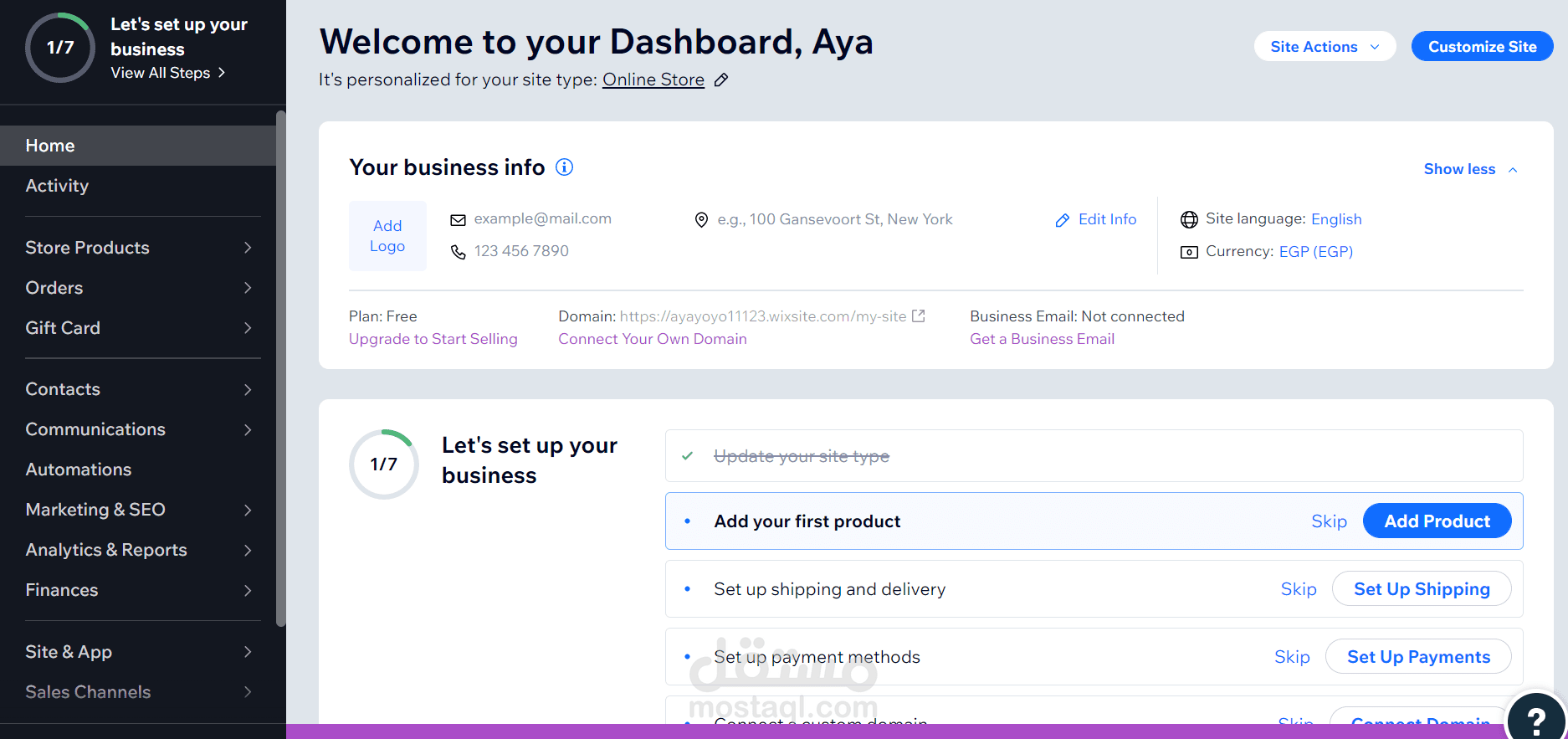Expand the Orders submenu chevron
The width and height of the screenshot is (1568, 739).
pos(248,288)
